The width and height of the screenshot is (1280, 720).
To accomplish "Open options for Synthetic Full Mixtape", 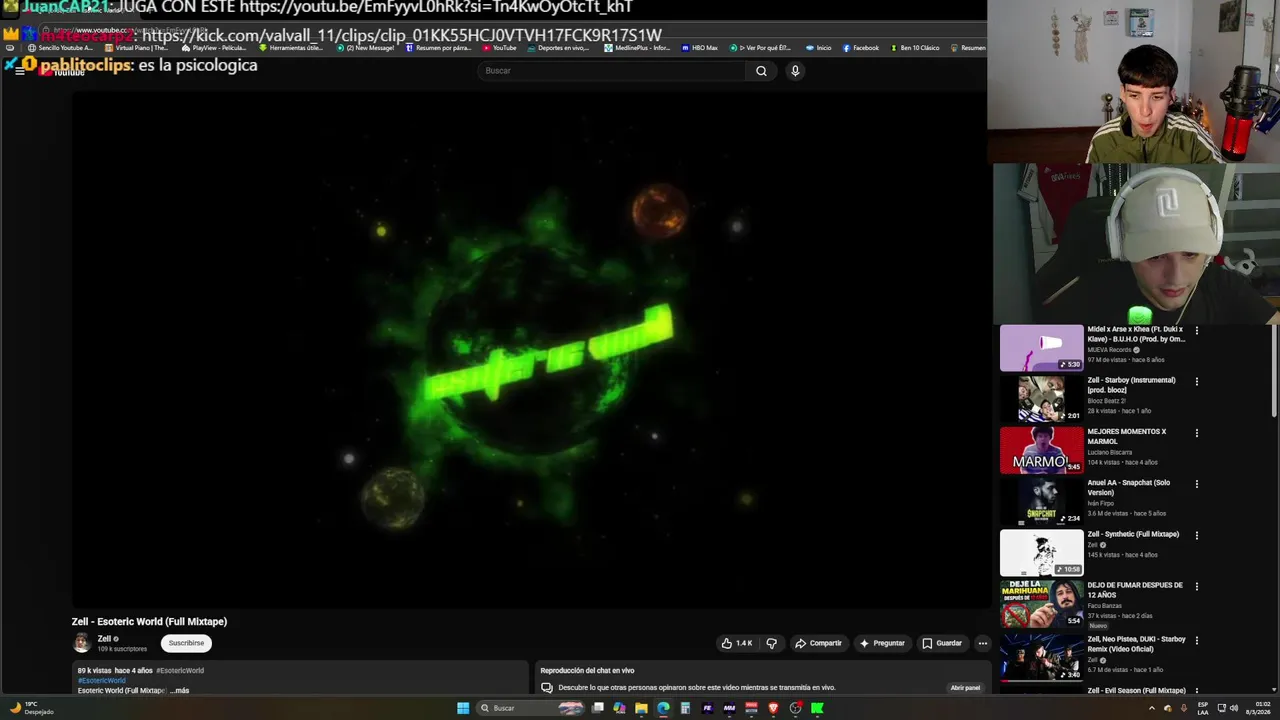I will click(1196, 535).
